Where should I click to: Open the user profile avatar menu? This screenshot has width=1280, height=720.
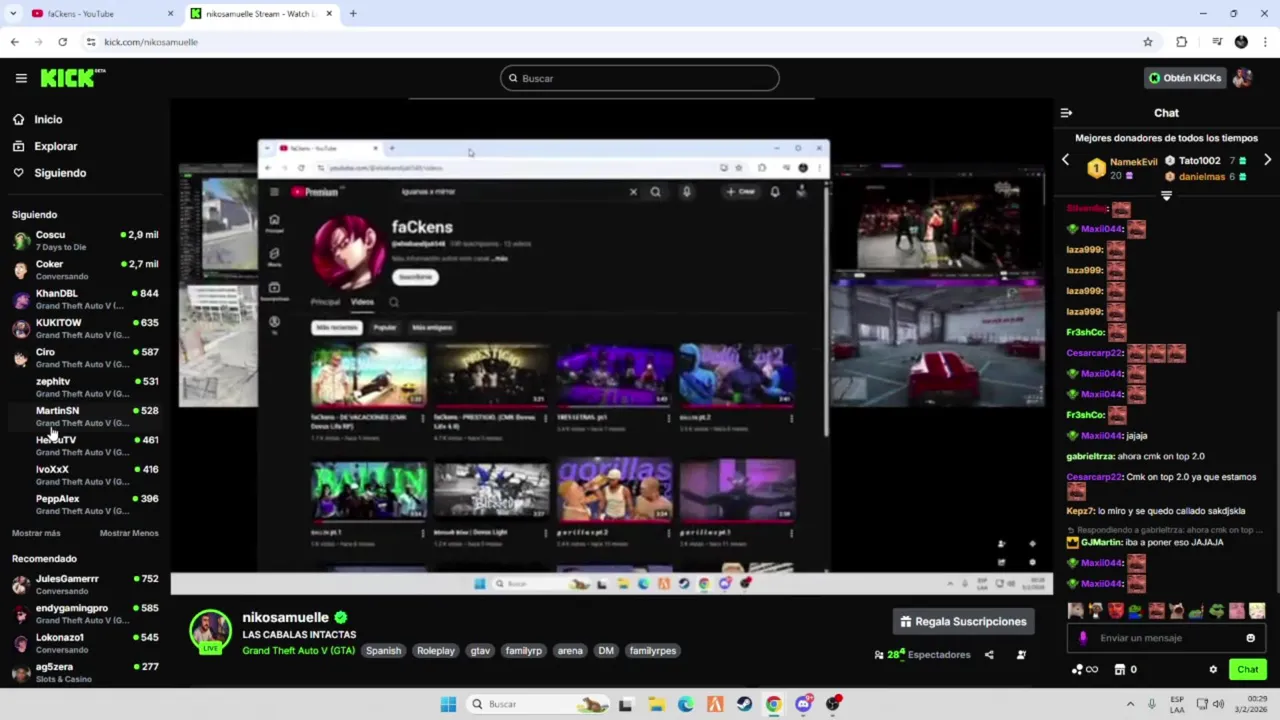(x=1243, y=78)
